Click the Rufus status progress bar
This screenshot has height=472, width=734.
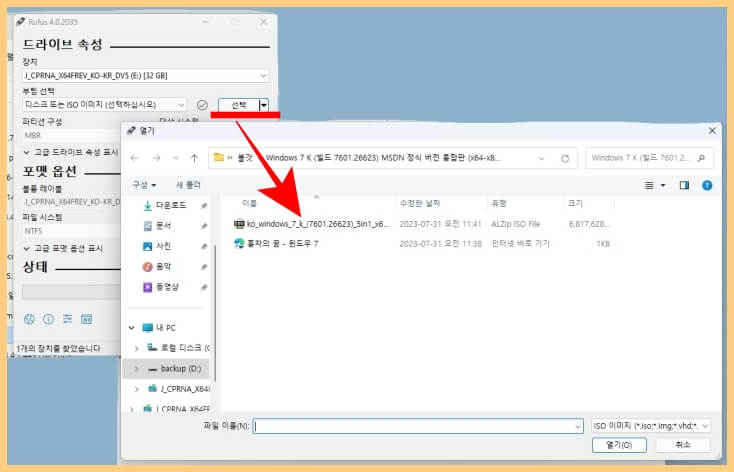(71, 292)
